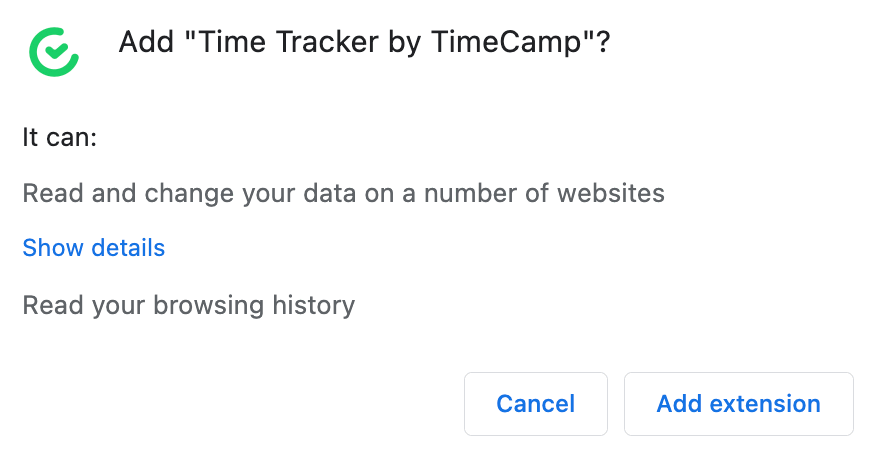Click the "Add" question heading text
This screenshot has width=876, height=462.
[146, 43]
